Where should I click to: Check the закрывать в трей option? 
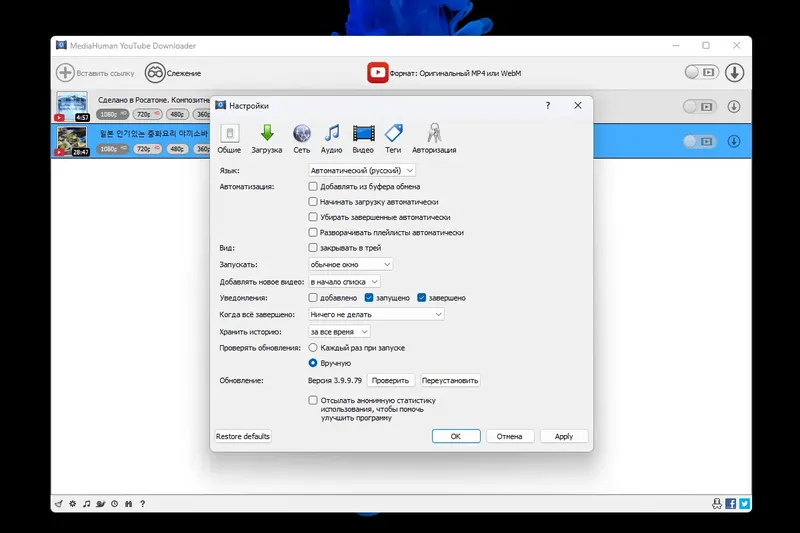click(x=313, y=247)
